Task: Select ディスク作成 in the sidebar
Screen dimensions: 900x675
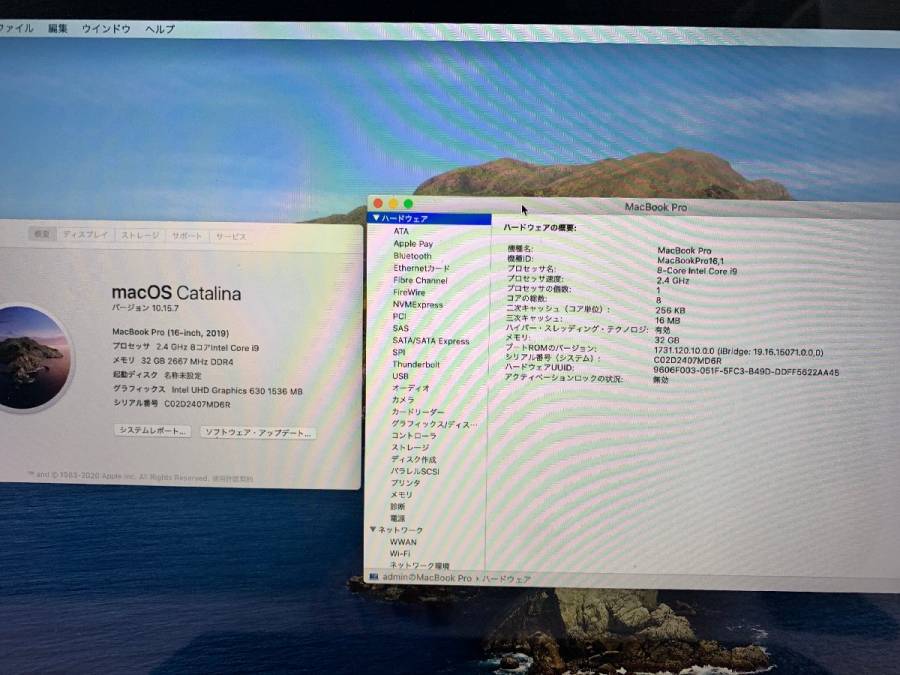Action: pos(414,459)
